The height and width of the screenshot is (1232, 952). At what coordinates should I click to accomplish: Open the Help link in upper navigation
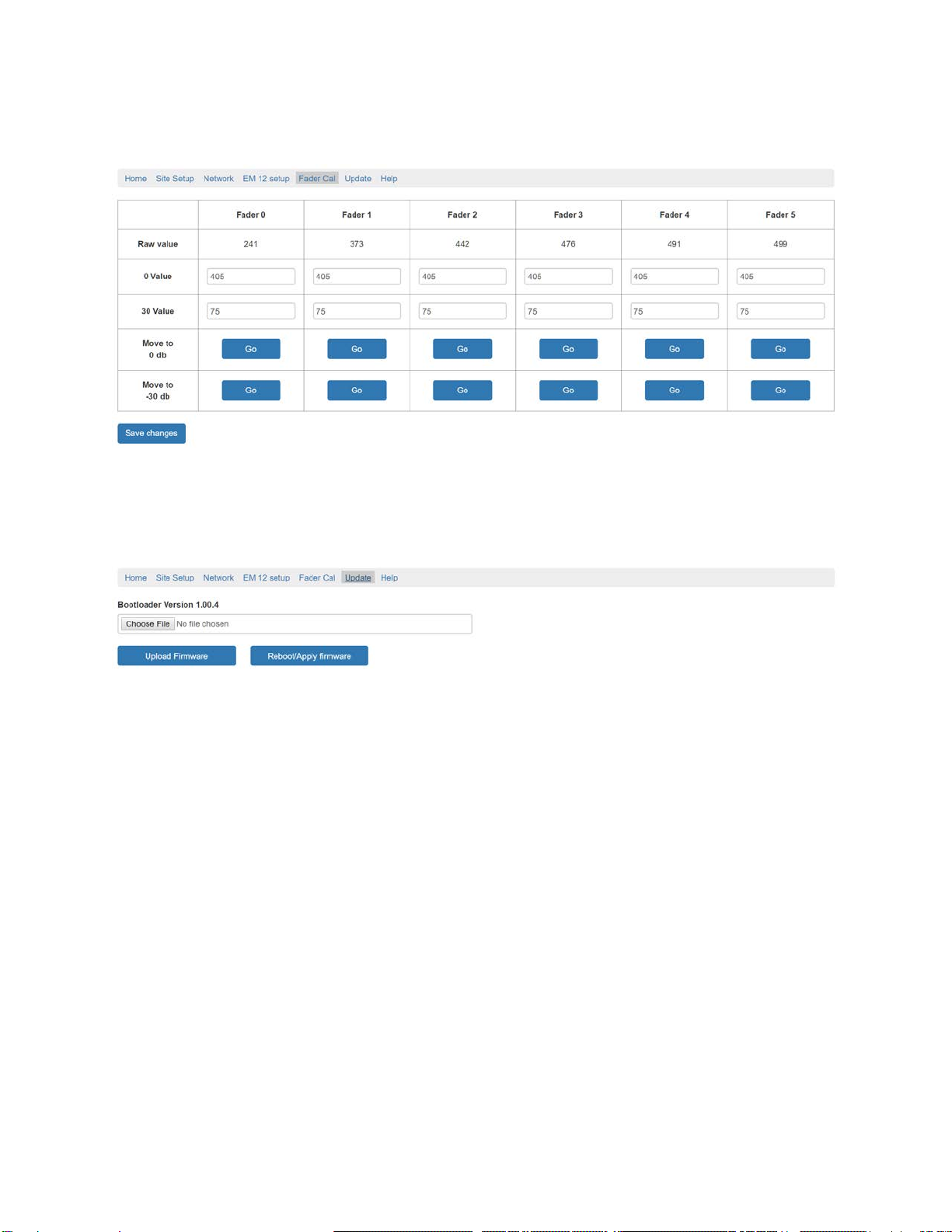pos(389,179)
